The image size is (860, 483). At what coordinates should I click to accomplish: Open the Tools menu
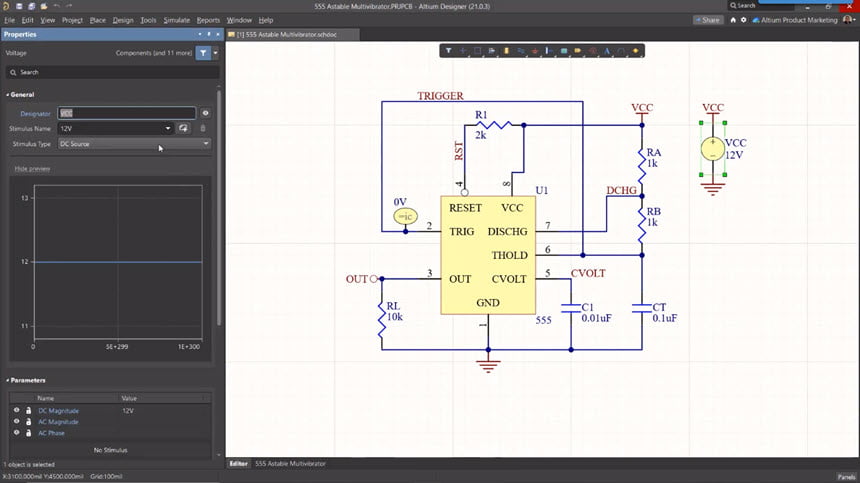(148, 20)
